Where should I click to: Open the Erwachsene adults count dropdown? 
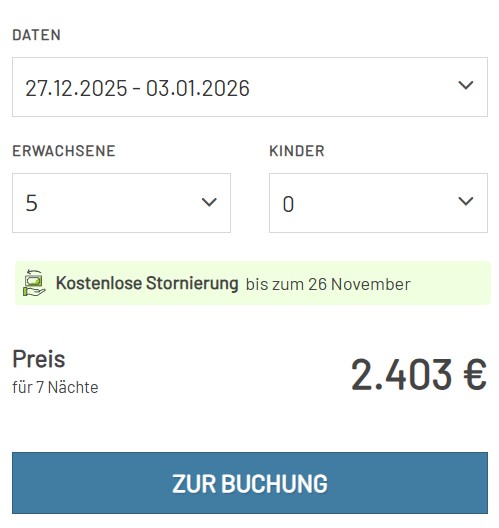pos(121,203)
